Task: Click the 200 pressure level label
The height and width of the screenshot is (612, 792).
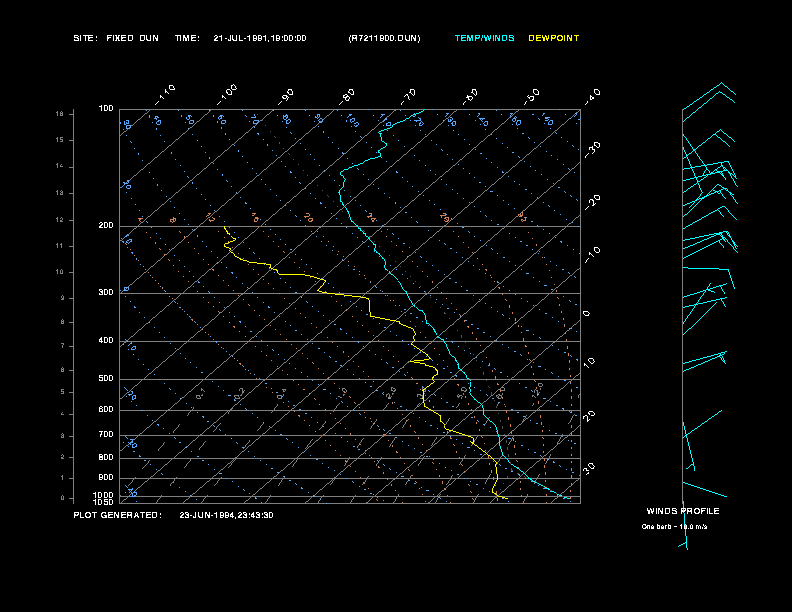Action: click(x=106, y=226)
